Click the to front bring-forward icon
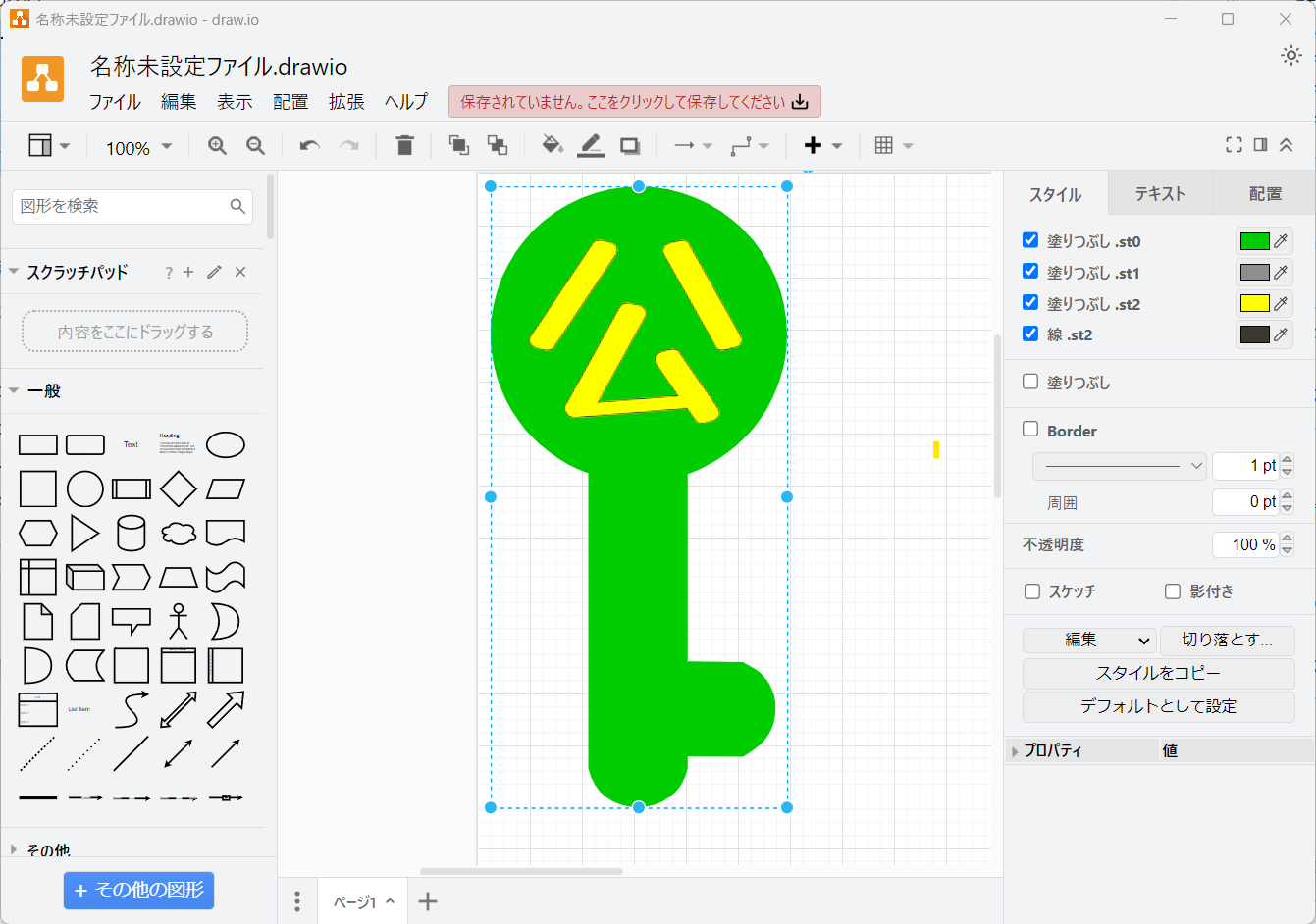1316x924 pixels. (457, 144)
